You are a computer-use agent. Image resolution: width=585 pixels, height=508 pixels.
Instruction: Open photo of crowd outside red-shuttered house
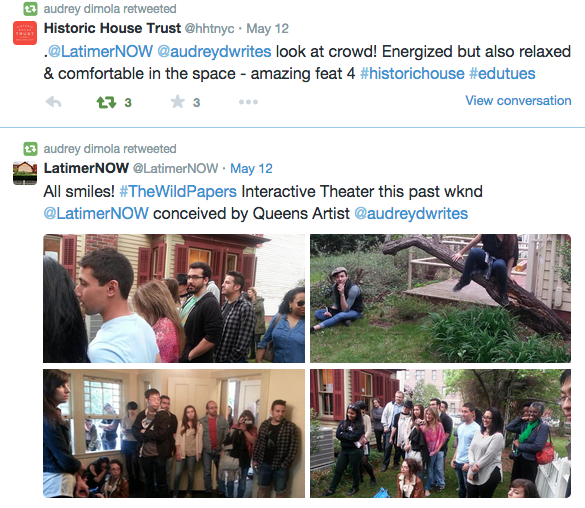[x=174, y=298]
